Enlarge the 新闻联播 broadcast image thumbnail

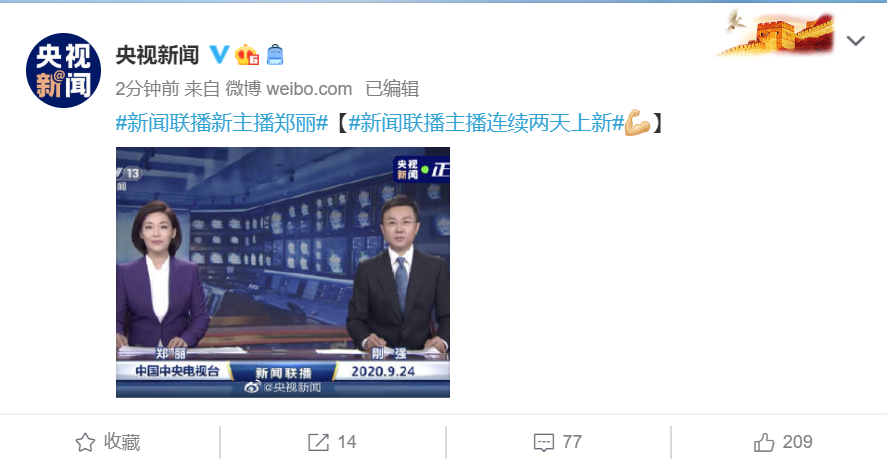(283, 272)
